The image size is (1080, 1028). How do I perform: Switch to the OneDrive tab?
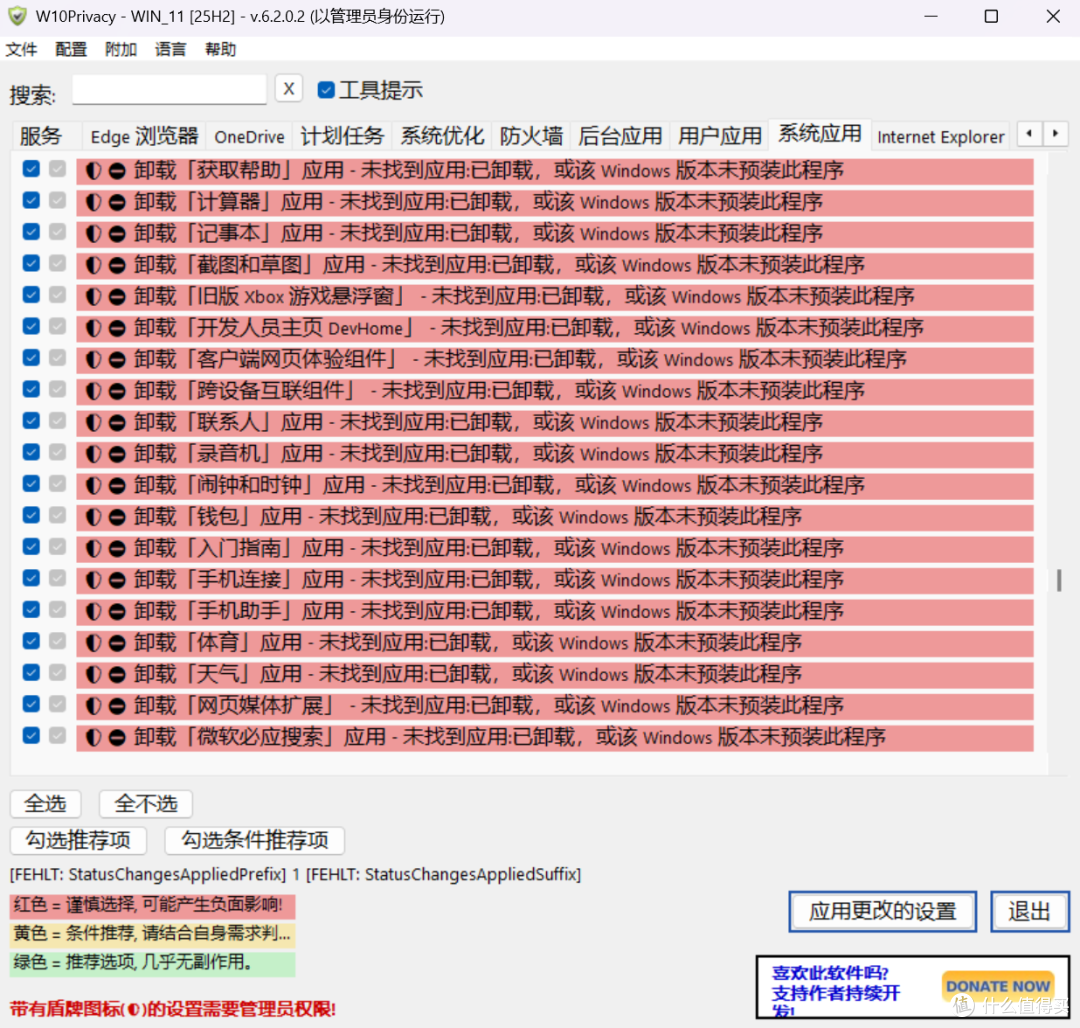249,136
